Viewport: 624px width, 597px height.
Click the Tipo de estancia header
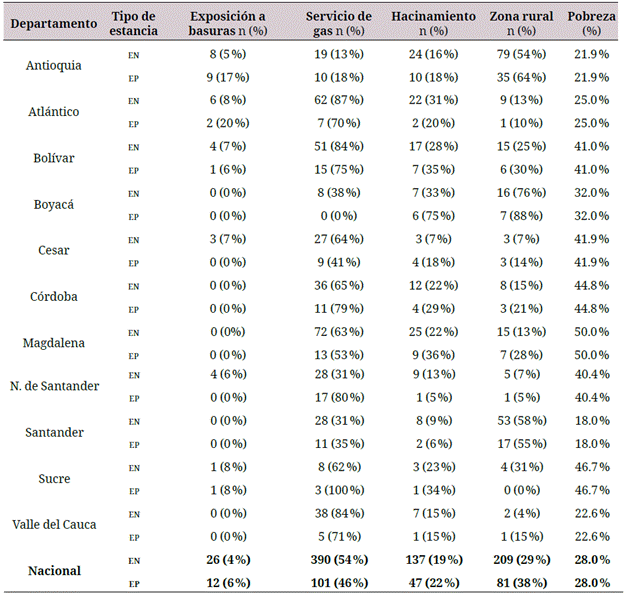pyautogui.click(x=135, y=23)
